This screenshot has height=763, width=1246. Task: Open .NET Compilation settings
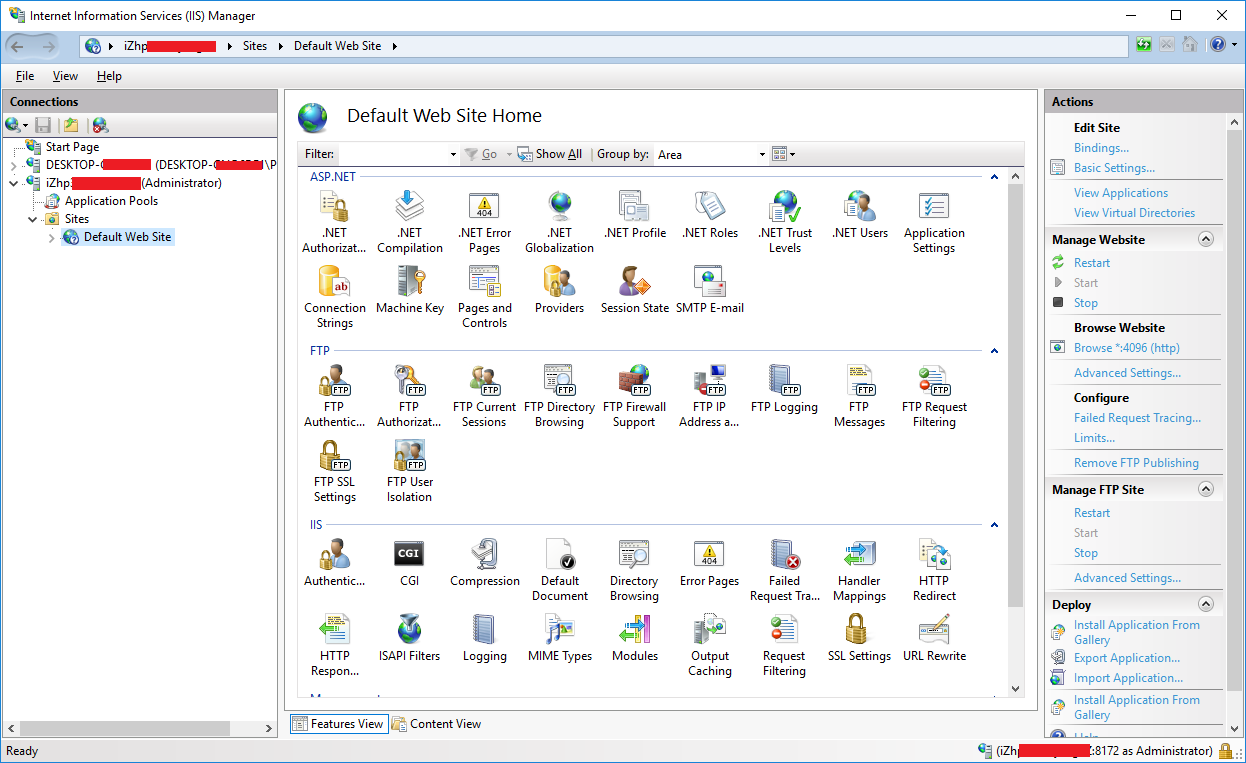tap(409, 221)
